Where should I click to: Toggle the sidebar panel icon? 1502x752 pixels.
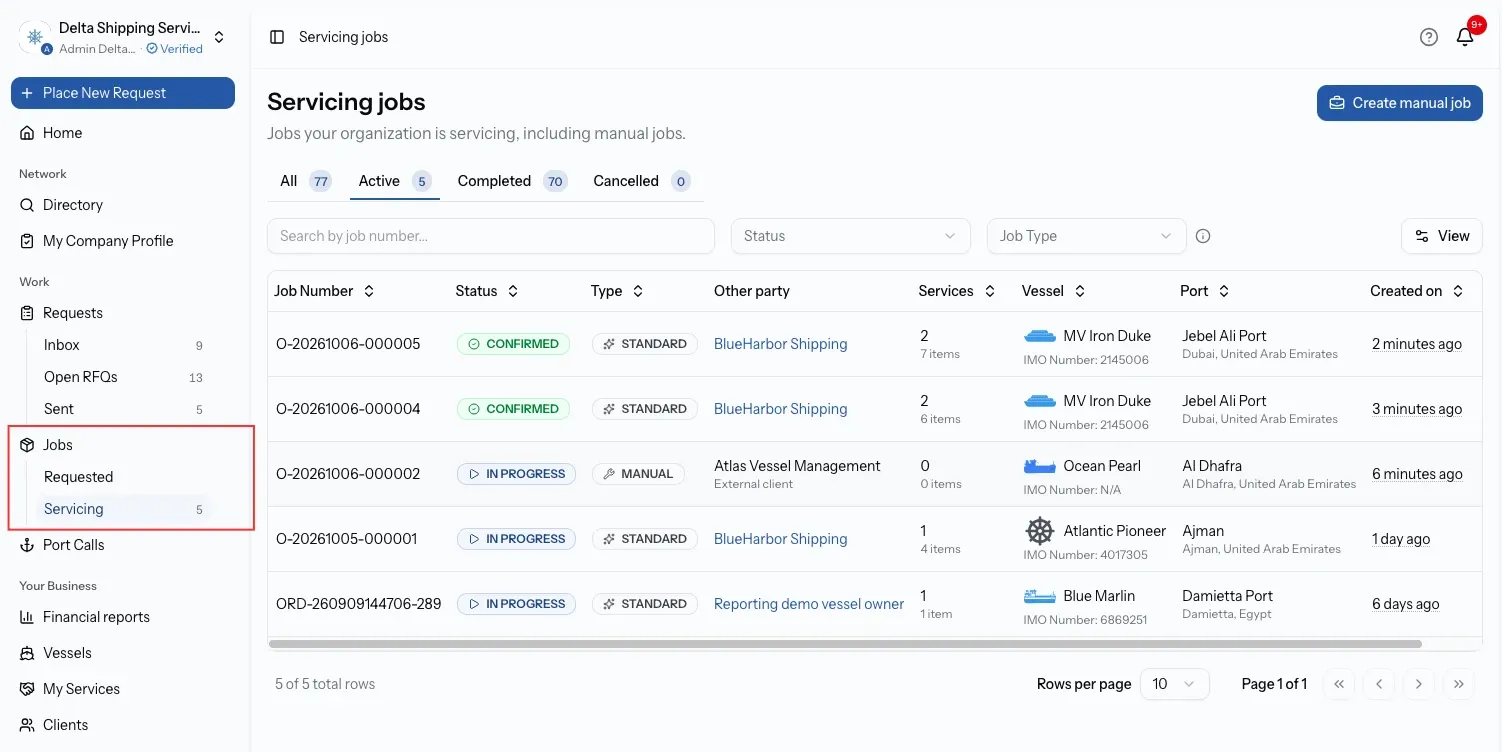click(x=277, y=37)
